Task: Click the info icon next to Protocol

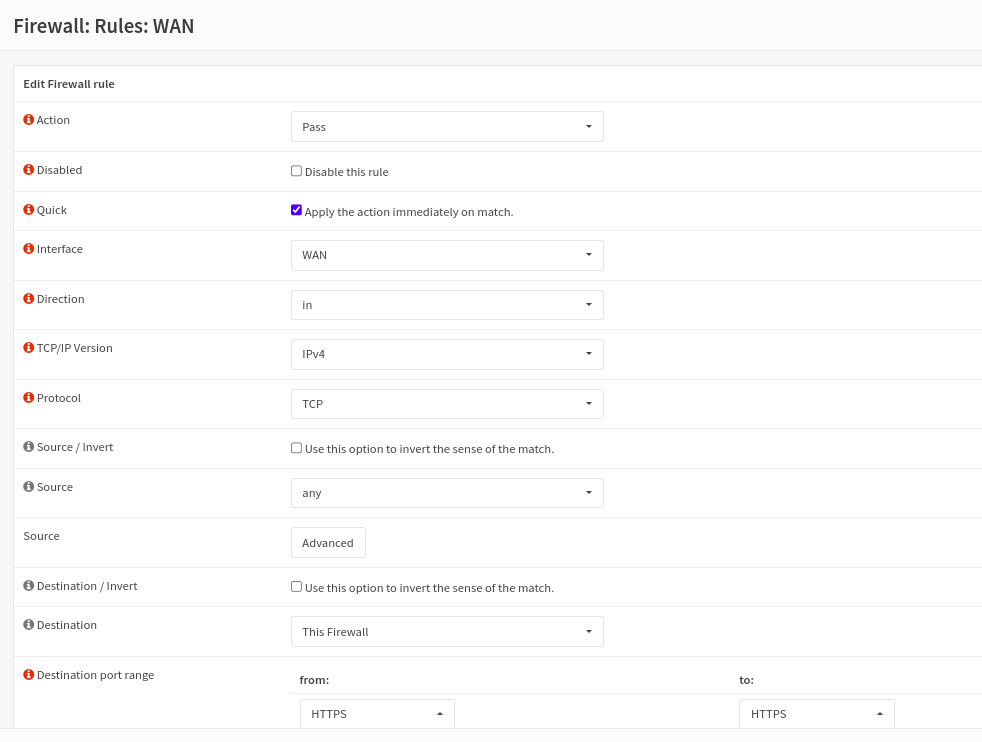Action: point(28,397)
